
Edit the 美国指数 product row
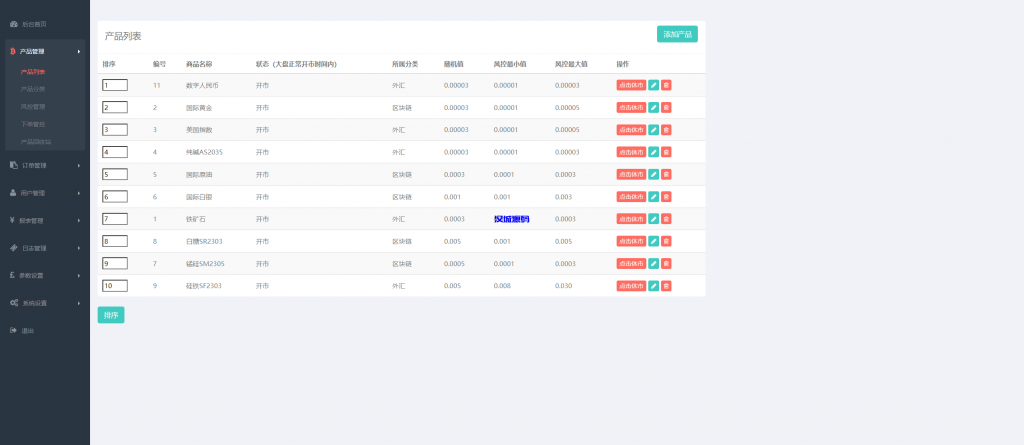[x=653, y=130]
